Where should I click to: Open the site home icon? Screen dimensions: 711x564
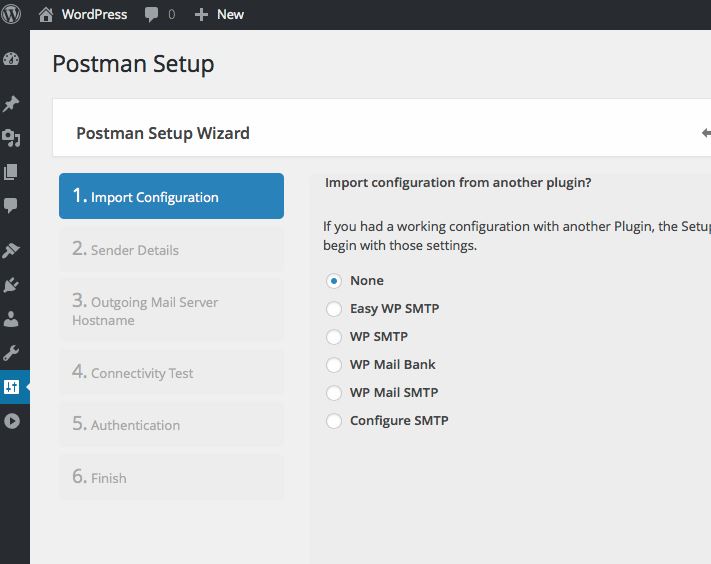(x=46, y=15)
